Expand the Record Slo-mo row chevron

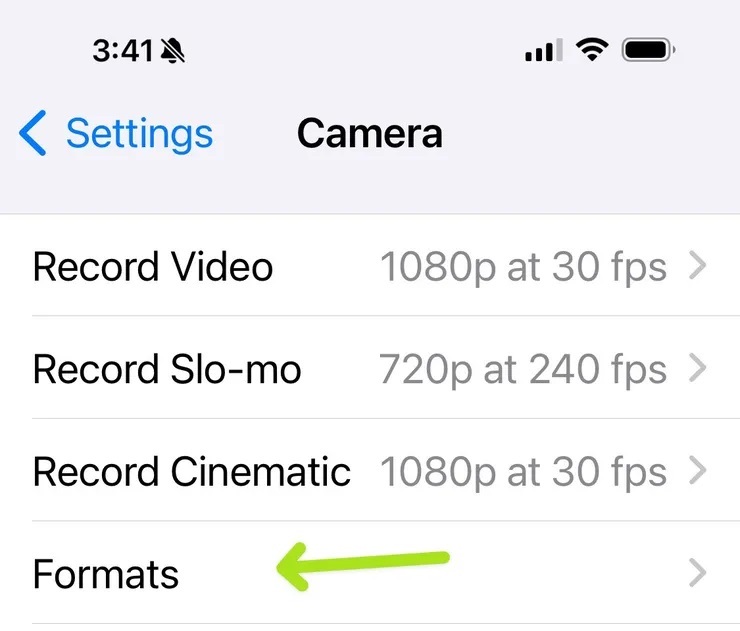click(x=698, y=370)
